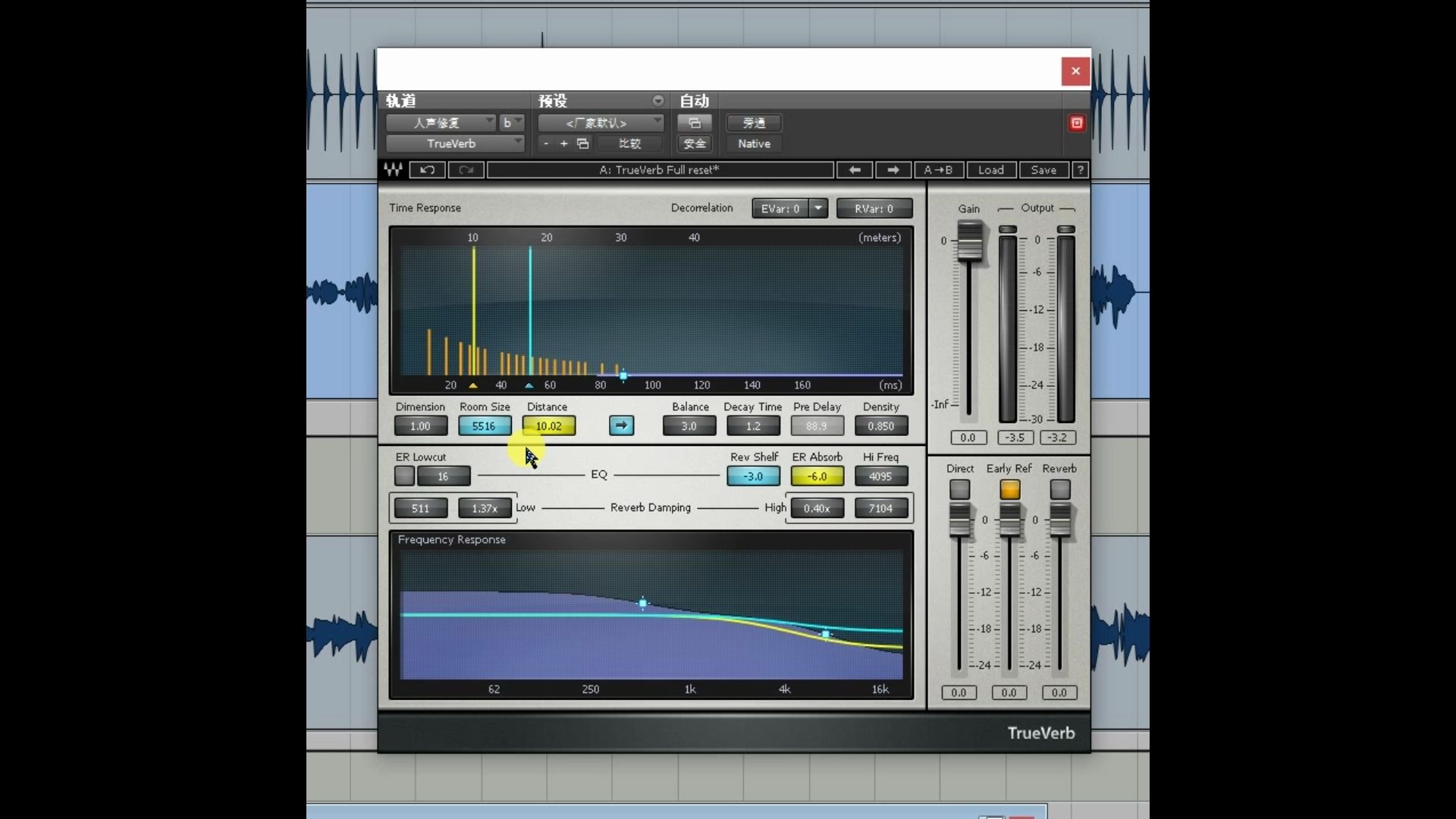Toggle the 比较 compare button
Image resolution: width=1456 pixels, height=819 pixels.
(x=629, y=143)
